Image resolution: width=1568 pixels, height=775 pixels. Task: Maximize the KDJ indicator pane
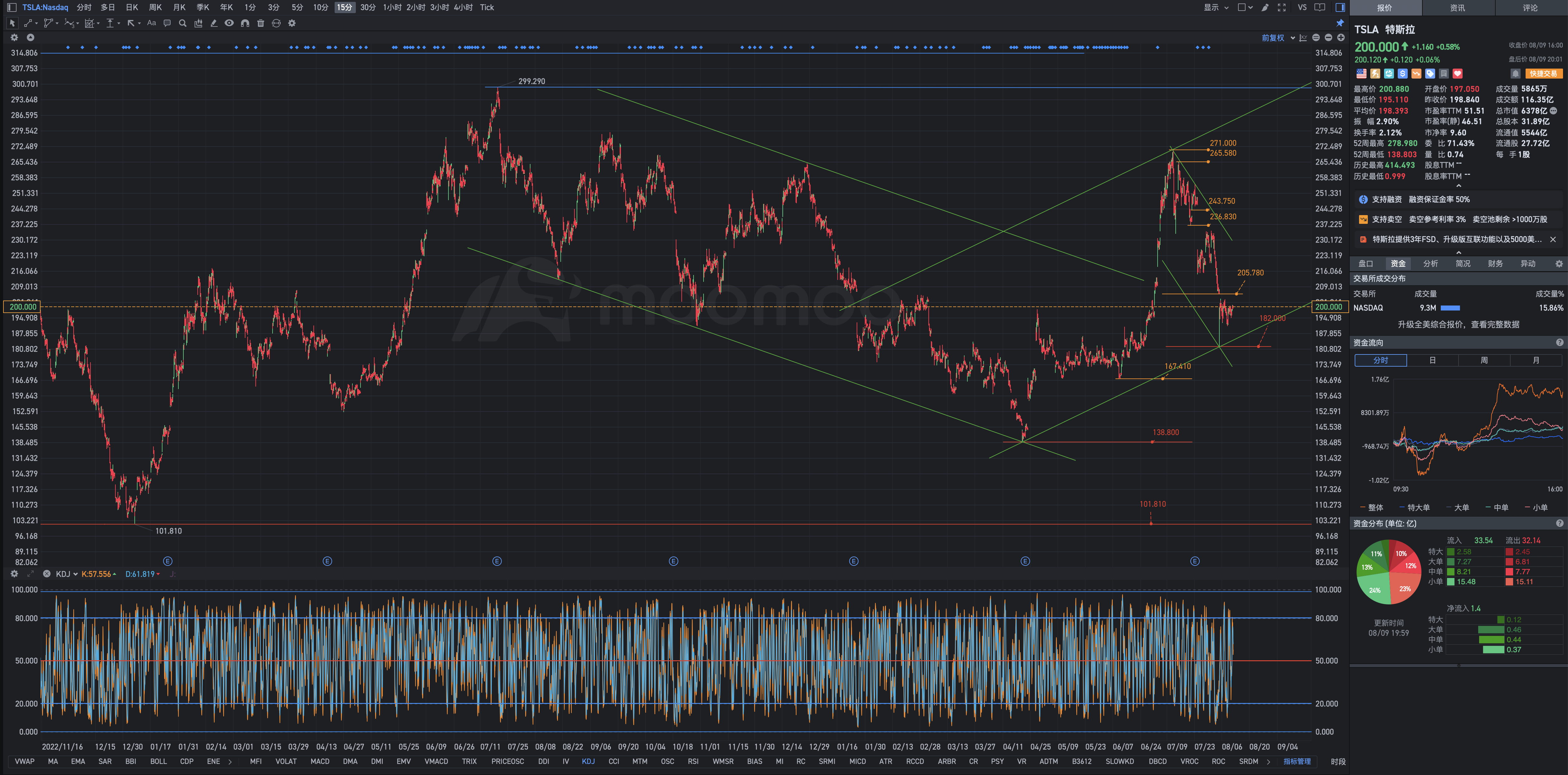[x=31, y=574]
